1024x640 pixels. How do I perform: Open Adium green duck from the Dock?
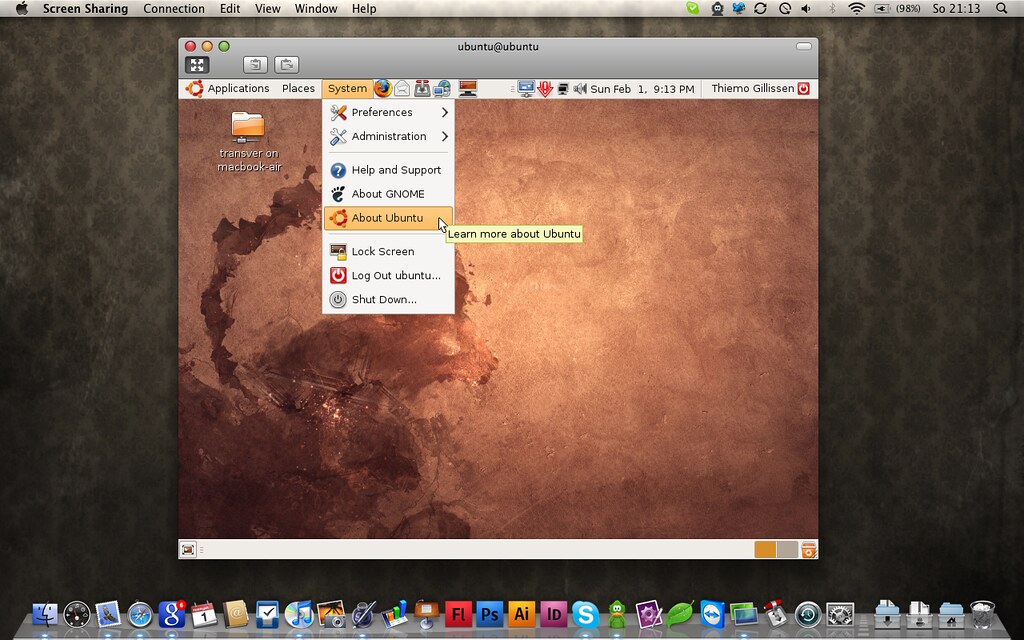[x=616, y=614]
